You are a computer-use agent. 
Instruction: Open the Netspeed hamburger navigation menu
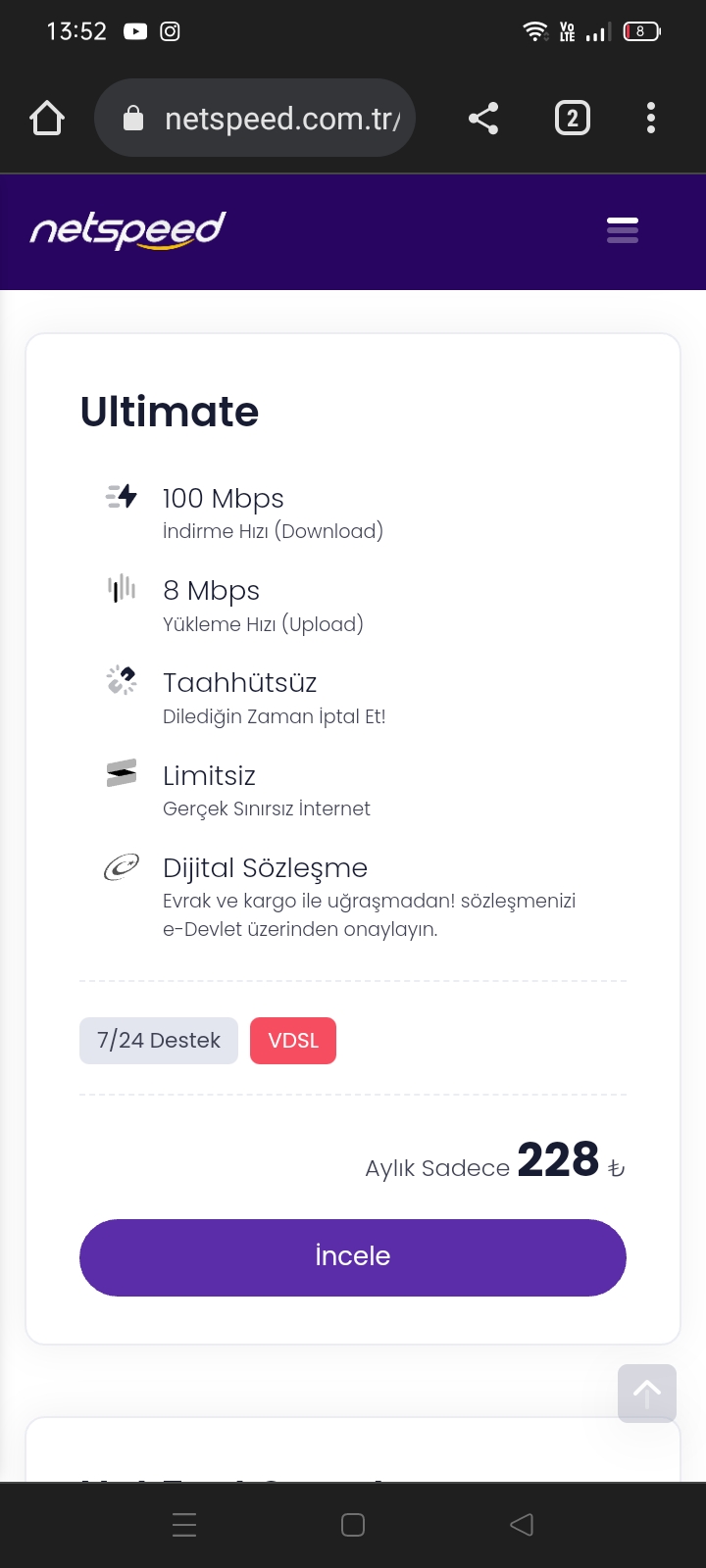coord(623,230)
